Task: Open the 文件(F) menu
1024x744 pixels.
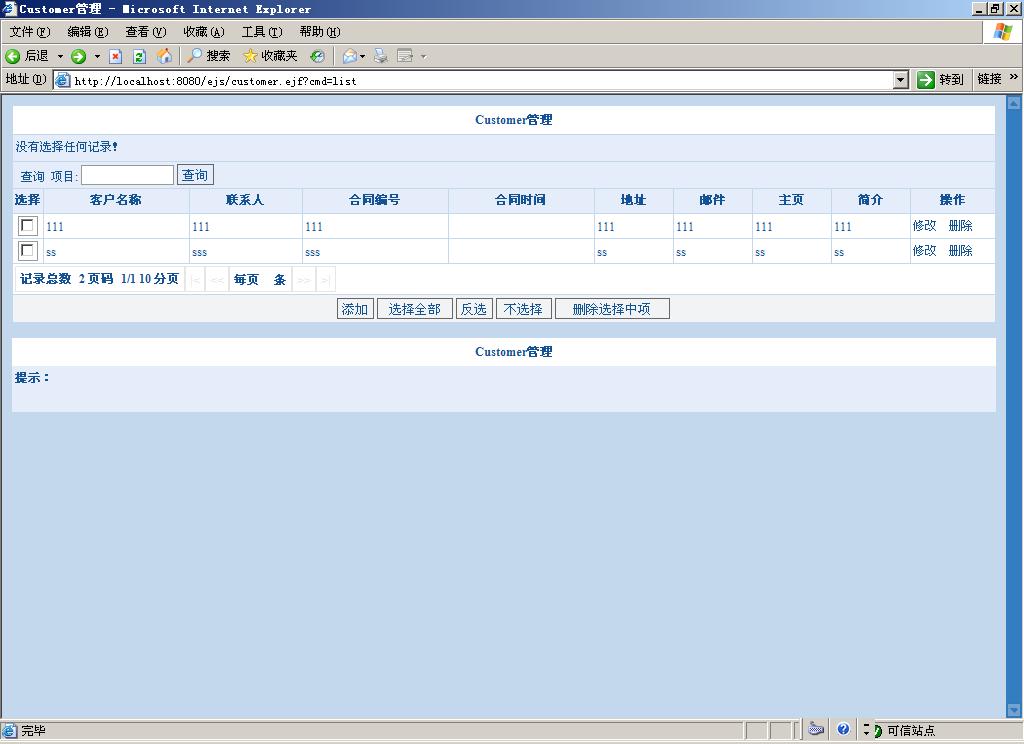Action: click(x=30, y=31)
